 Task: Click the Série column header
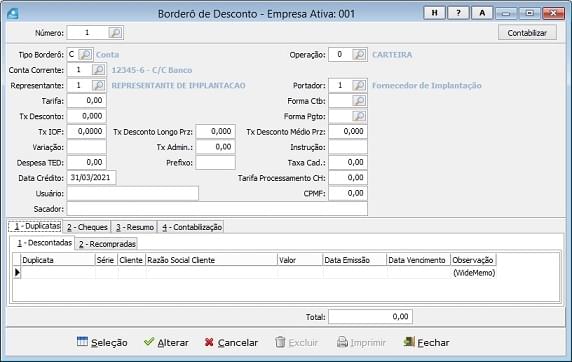(106, 260)
